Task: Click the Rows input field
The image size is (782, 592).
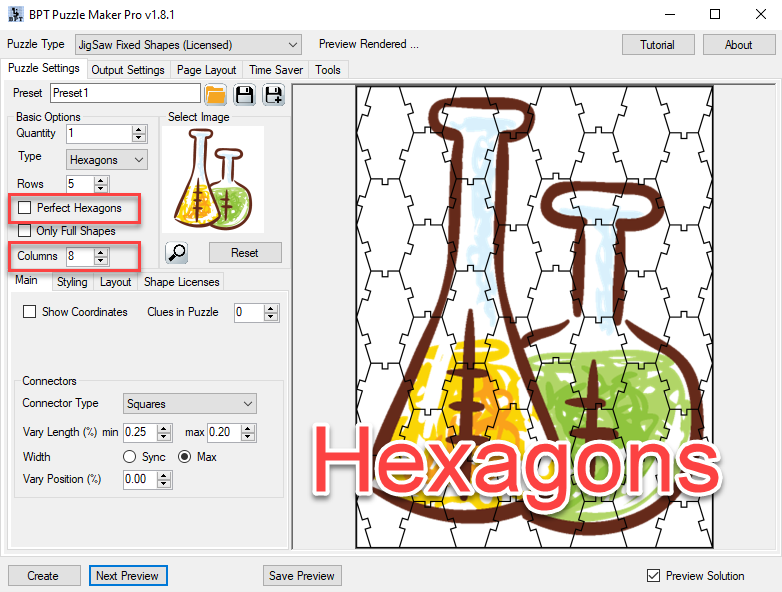Action: click(x=81, y=184)
